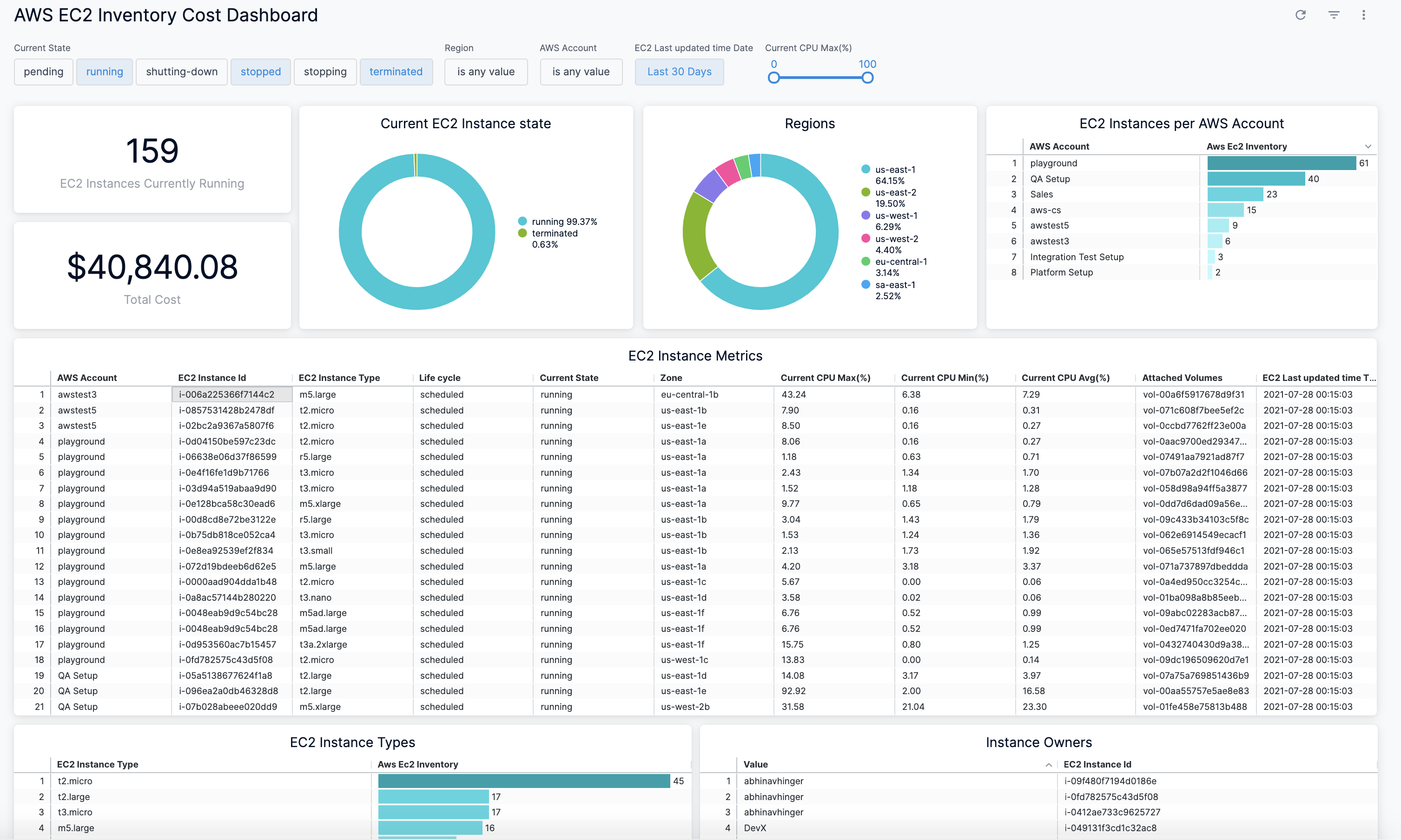Image resolution: width=1401 pixels, height=840 pixels.
Task: Open the filters toggle icon
Action: (x=1334, y=15)
